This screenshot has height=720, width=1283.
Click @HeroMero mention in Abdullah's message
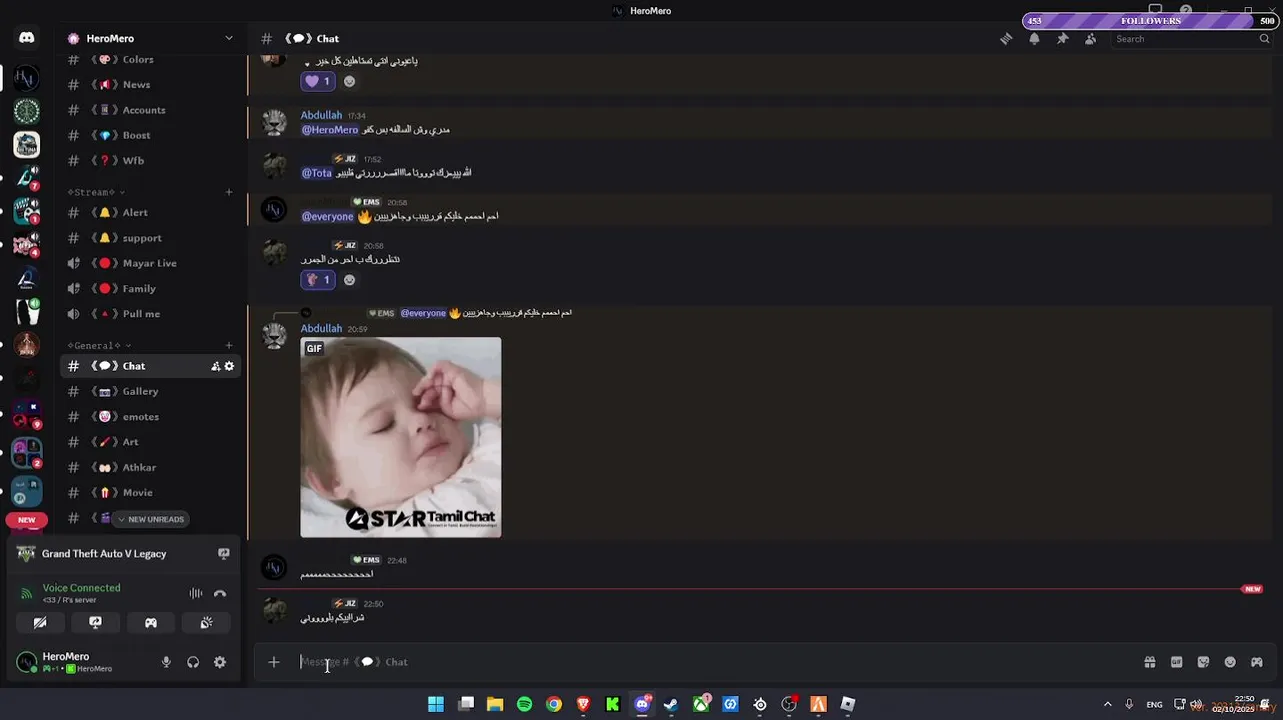[330, 130]
